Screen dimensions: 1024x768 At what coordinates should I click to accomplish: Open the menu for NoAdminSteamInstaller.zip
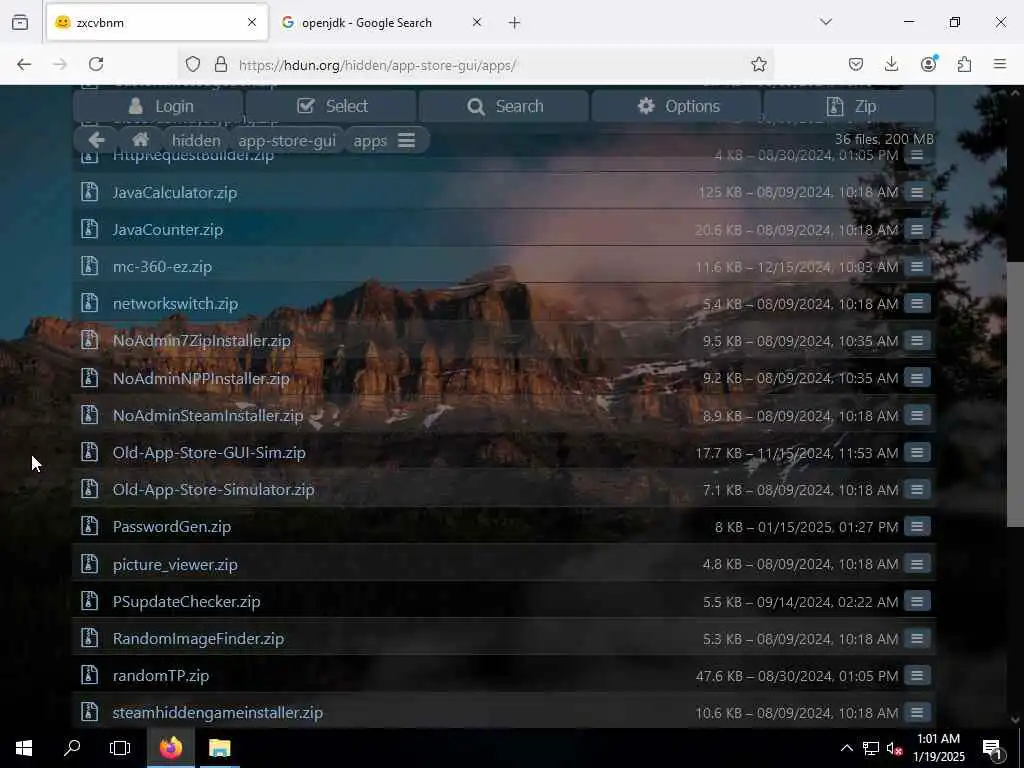(917, 415)
